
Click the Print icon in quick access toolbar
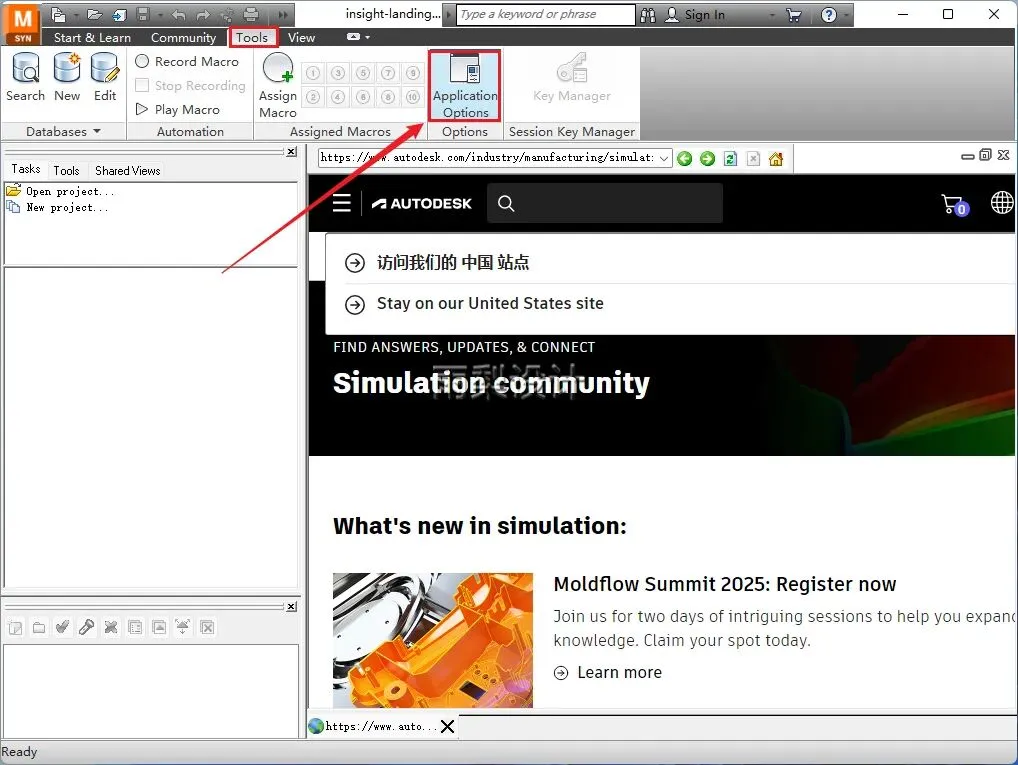(251, 14)
